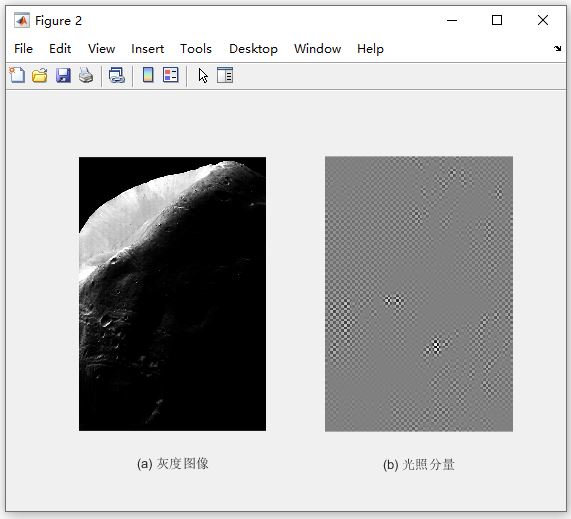Expand the Desktop menu
Image resolution: width=571 pixels, height=519 pixels.
tap(253, 49)
